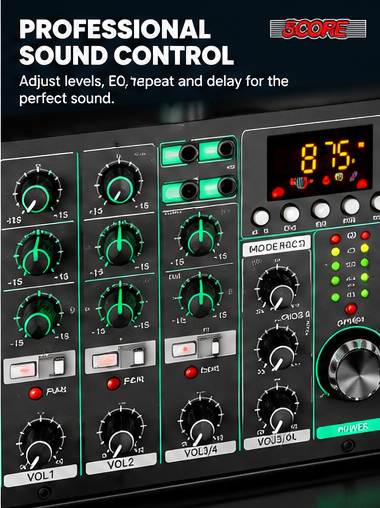Click the red LED above VOL2 knob
This screenshot has height=508, width=380.
[113, 384]
